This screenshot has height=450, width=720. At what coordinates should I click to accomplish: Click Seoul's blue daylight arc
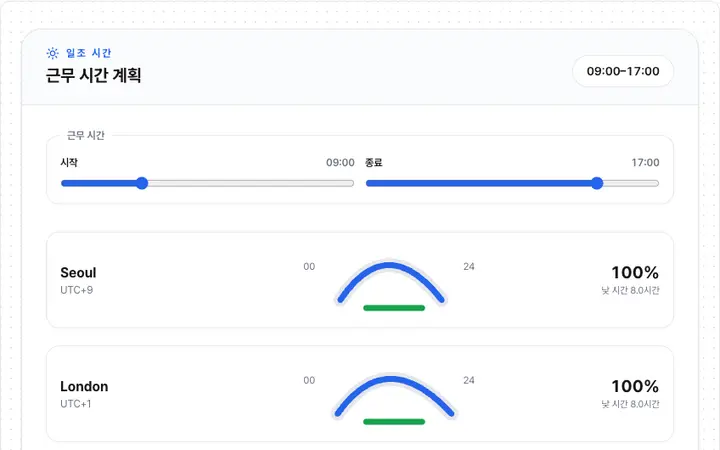pyautogui.click(x=389, y=265)
